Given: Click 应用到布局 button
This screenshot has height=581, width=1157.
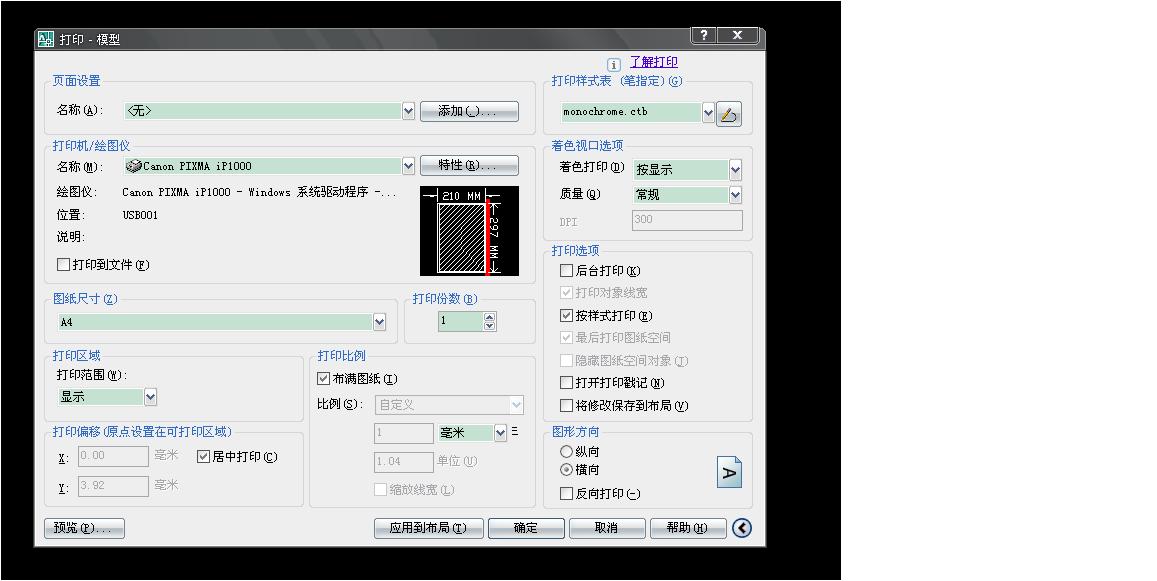Looking at the screenshot, I should 429,529.
